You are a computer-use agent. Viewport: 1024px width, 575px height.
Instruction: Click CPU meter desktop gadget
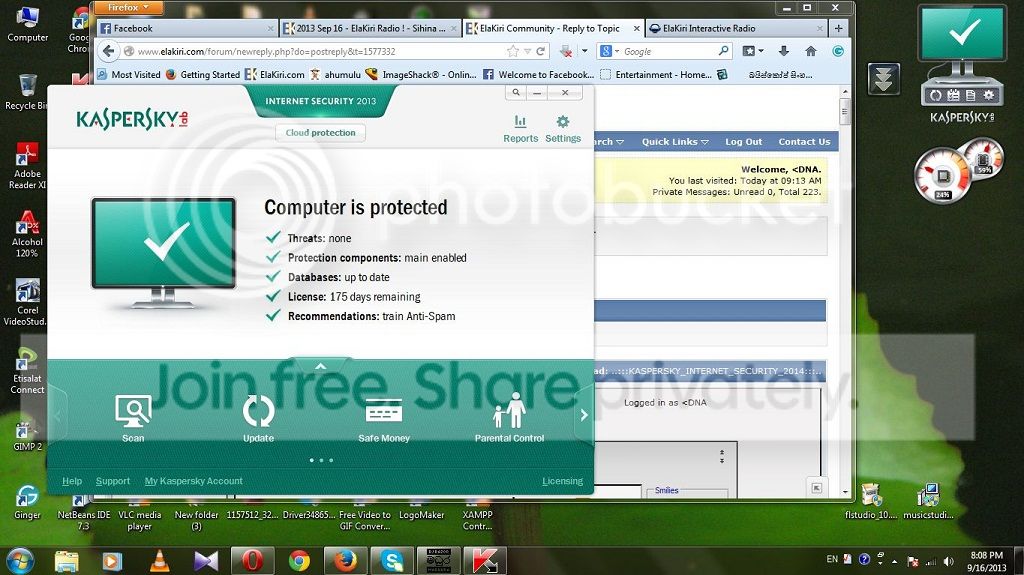[x=959, y=170]
